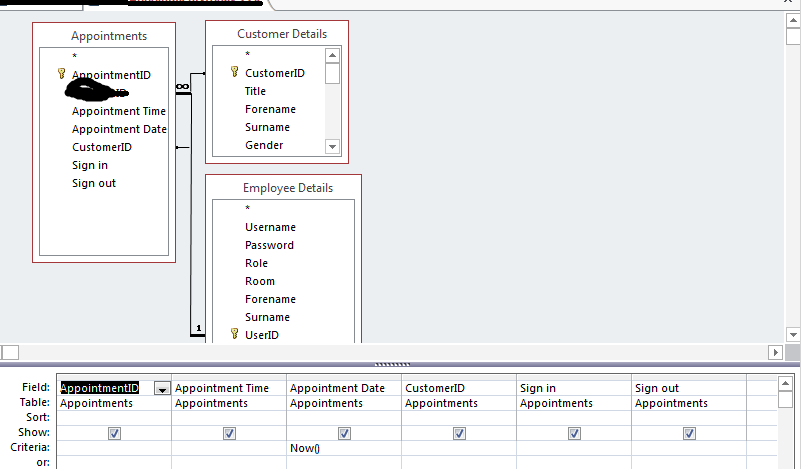Click the Employee Details table title

[x=288, y=188]
